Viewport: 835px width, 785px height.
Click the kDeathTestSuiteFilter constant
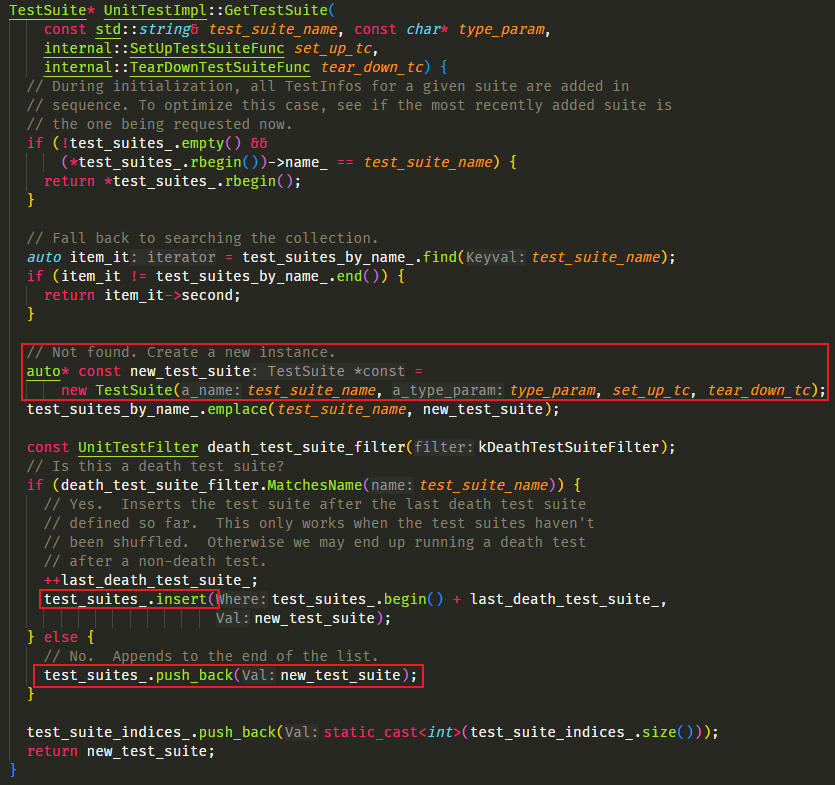(569, 447)
